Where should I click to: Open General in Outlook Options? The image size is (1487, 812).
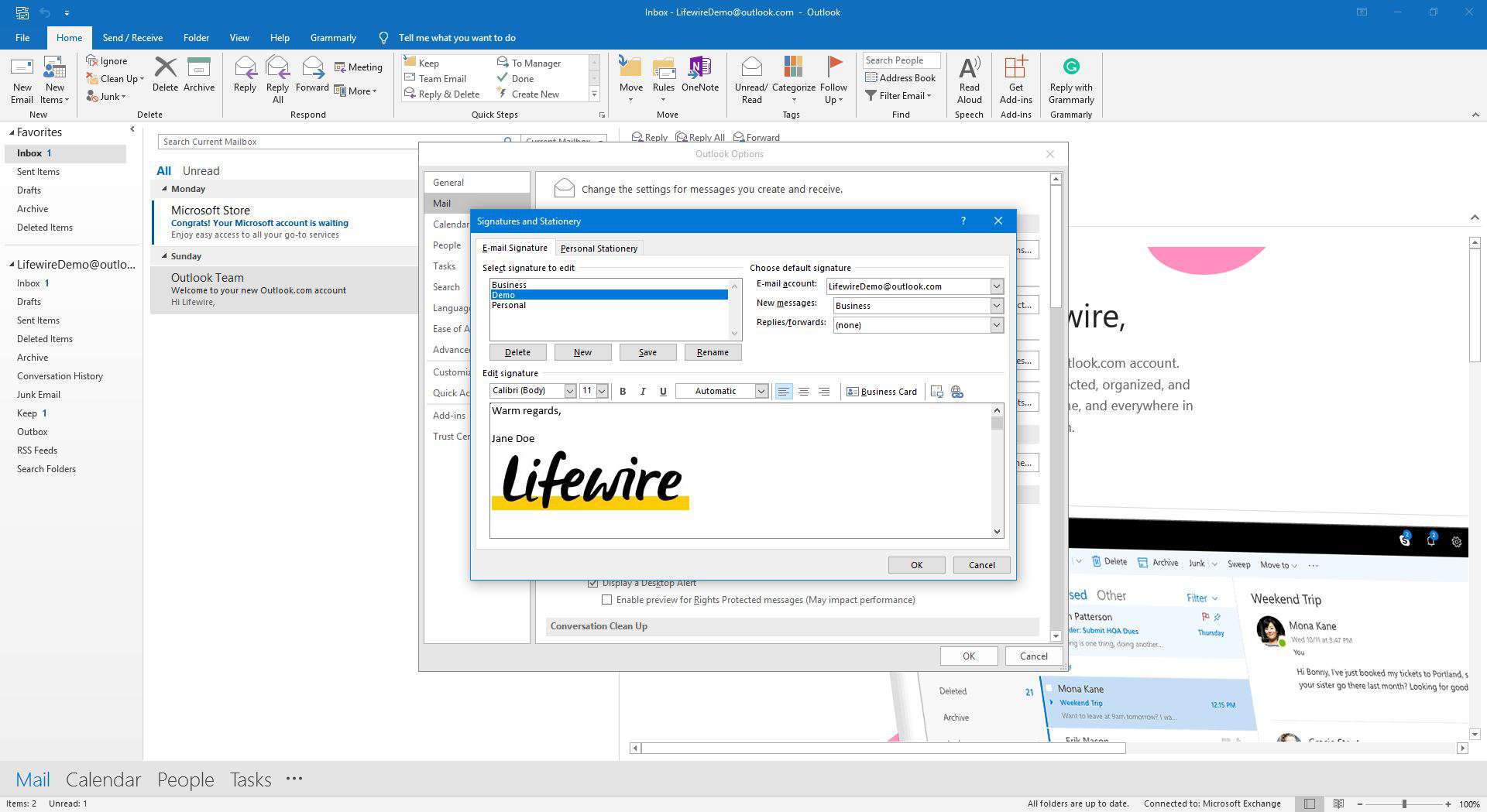(x=476, y=183)
